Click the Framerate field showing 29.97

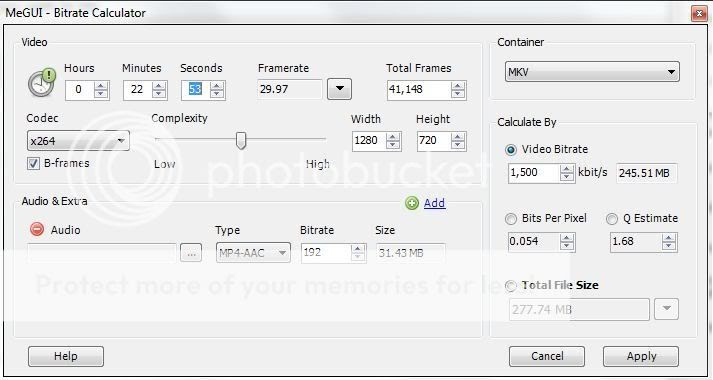click(290, 89)
